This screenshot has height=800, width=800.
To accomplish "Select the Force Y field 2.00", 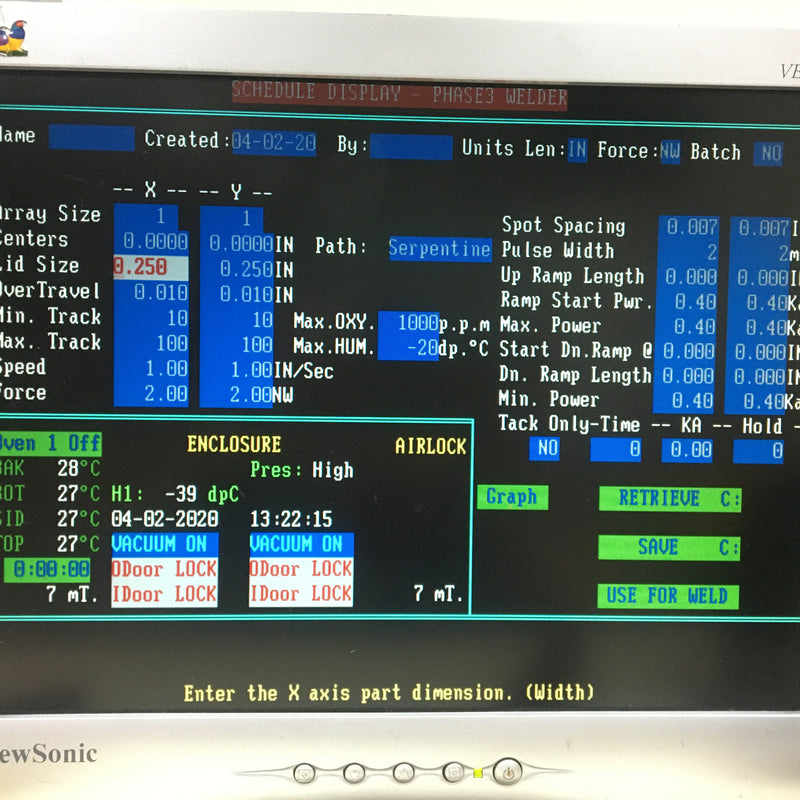I will click(237, 395).
